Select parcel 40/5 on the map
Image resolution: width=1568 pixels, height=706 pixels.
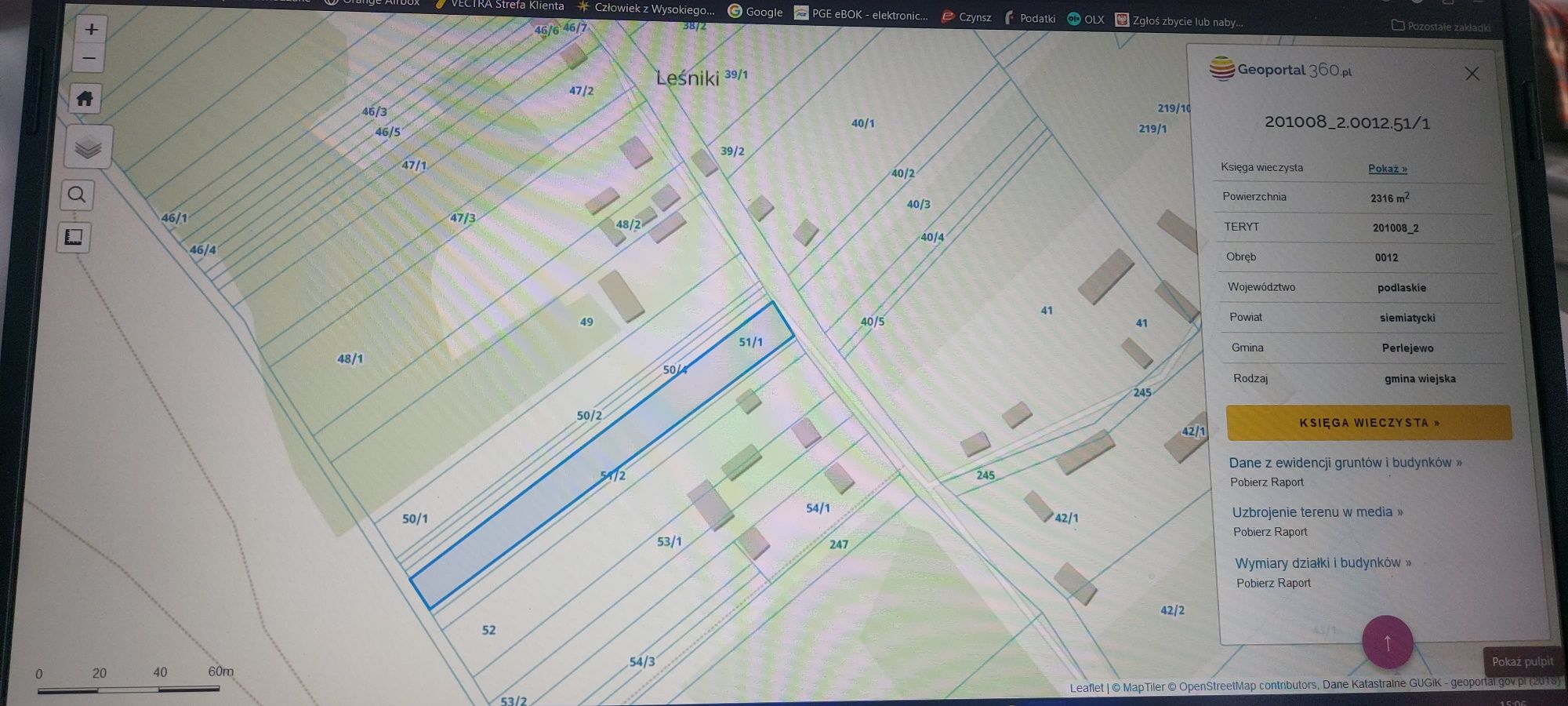point(872,322)
